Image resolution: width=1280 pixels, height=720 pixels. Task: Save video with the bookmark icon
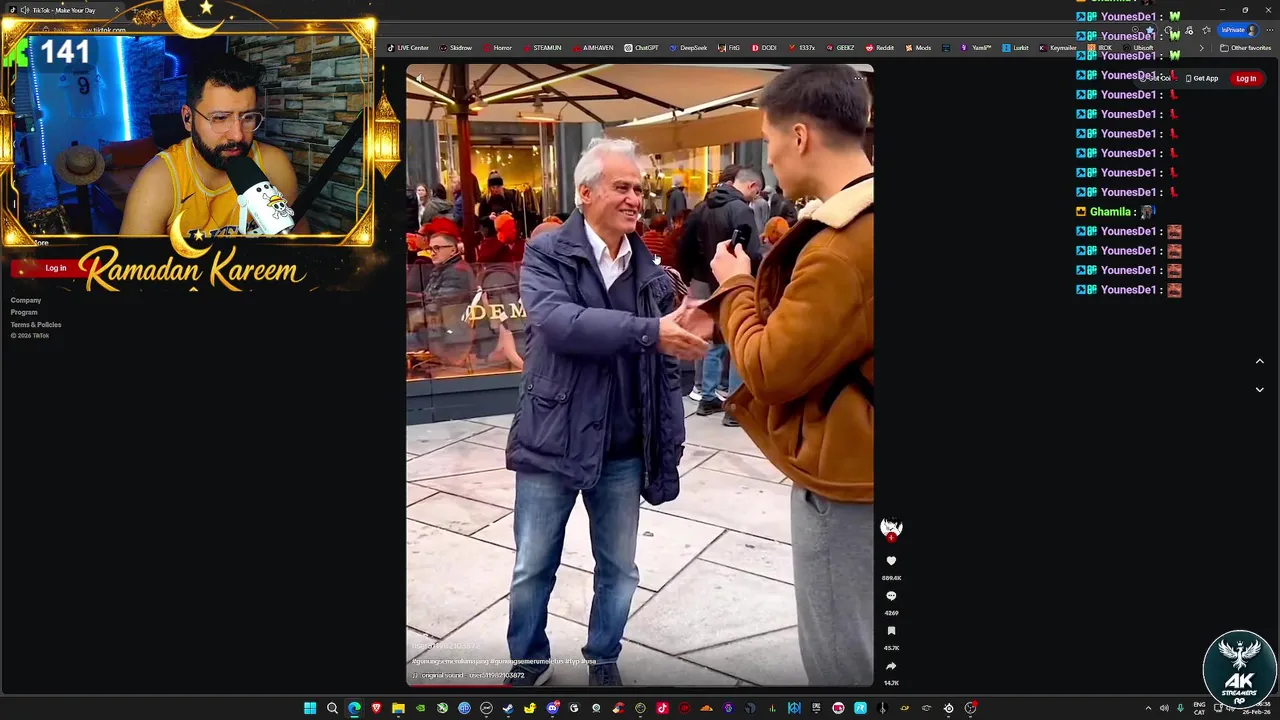(891, 631)
